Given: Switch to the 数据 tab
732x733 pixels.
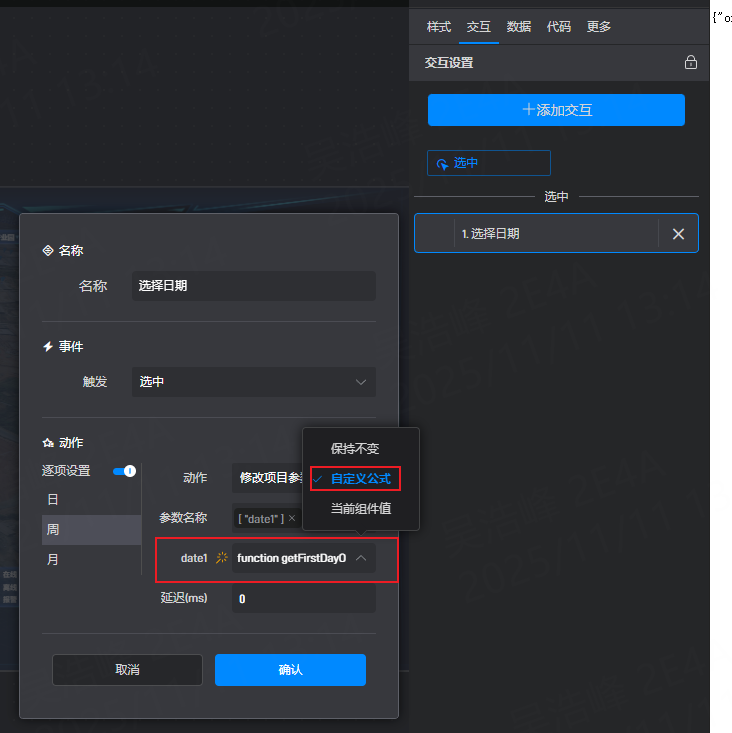Looking at the screenshot, I should 519,27.
